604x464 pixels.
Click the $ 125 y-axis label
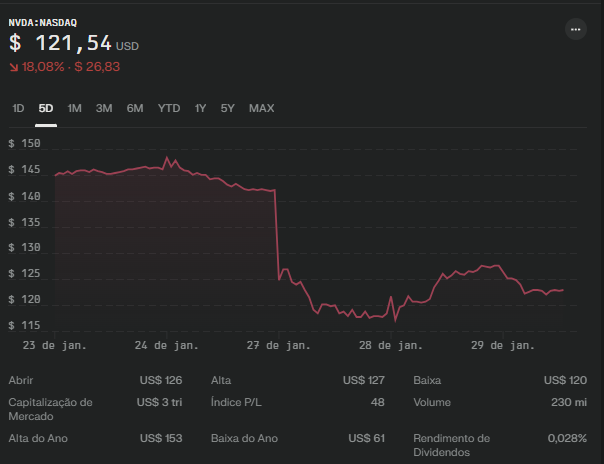click(24, 274)
